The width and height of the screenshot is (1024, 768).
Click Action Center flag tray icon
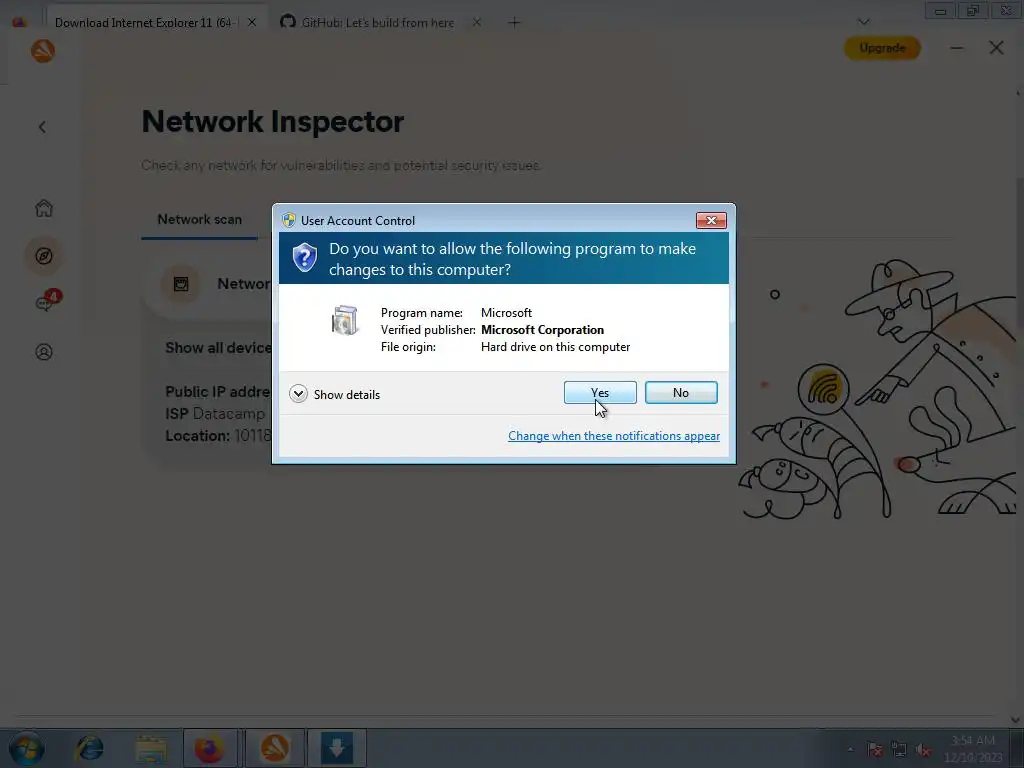pyautogui.click(x=875, y=749)
